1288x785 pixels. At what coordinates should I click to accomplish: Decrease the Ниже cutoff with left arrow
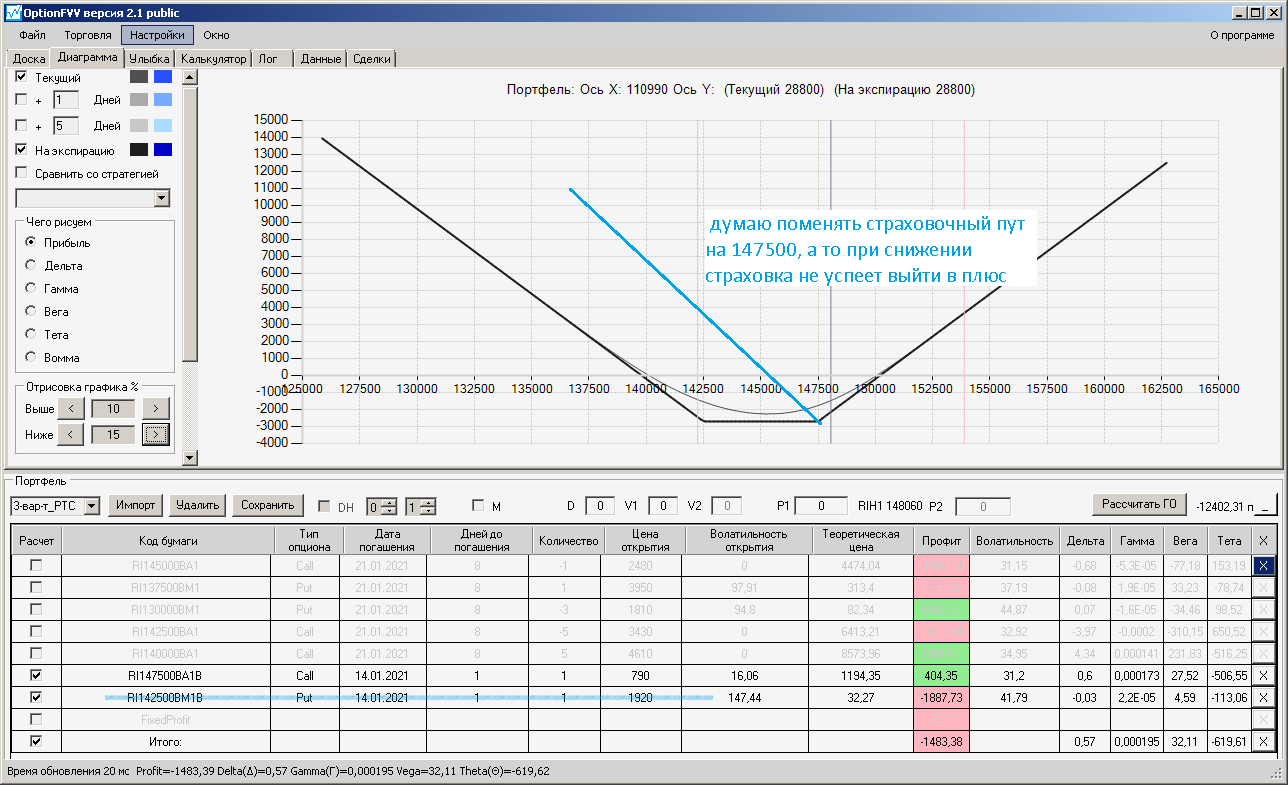click(70, 435)
